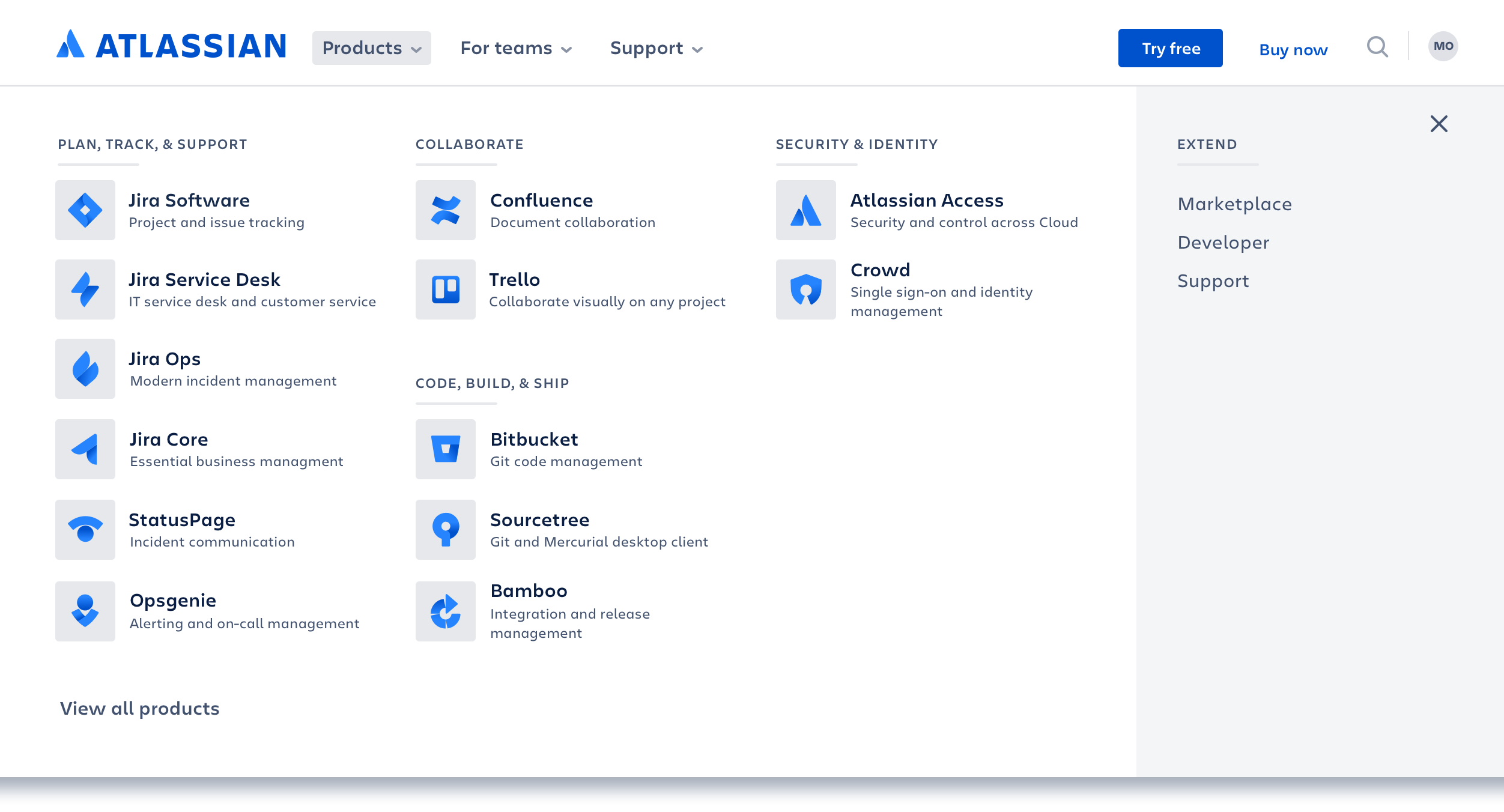This screenshot has height=812, width=1504.
Task: Select the Opsgenie title
Action: (173, 601)
